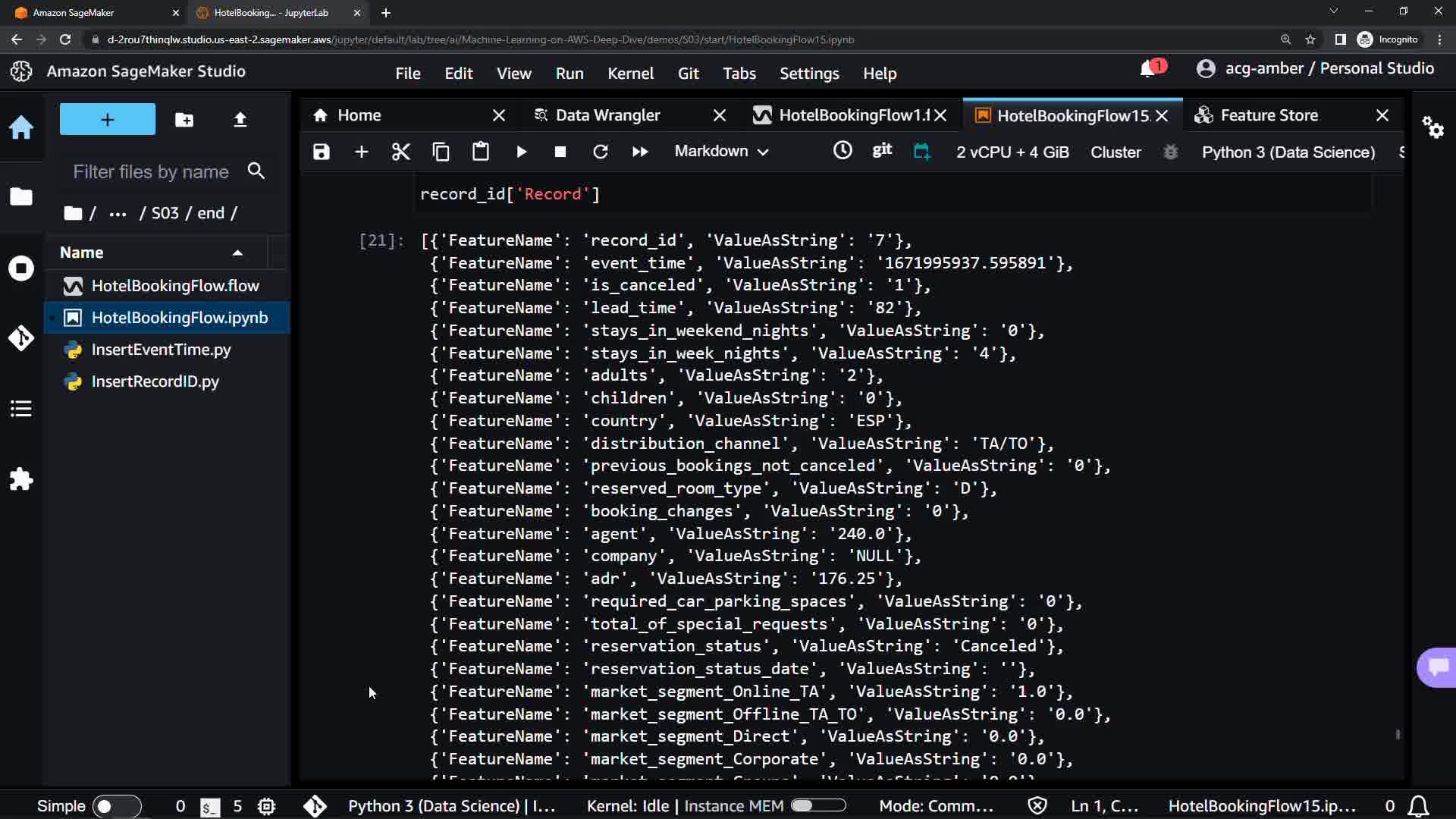Run the selected cell with the play icon
The height and width of the screenshot is (819, 1456).
point(521,152)
